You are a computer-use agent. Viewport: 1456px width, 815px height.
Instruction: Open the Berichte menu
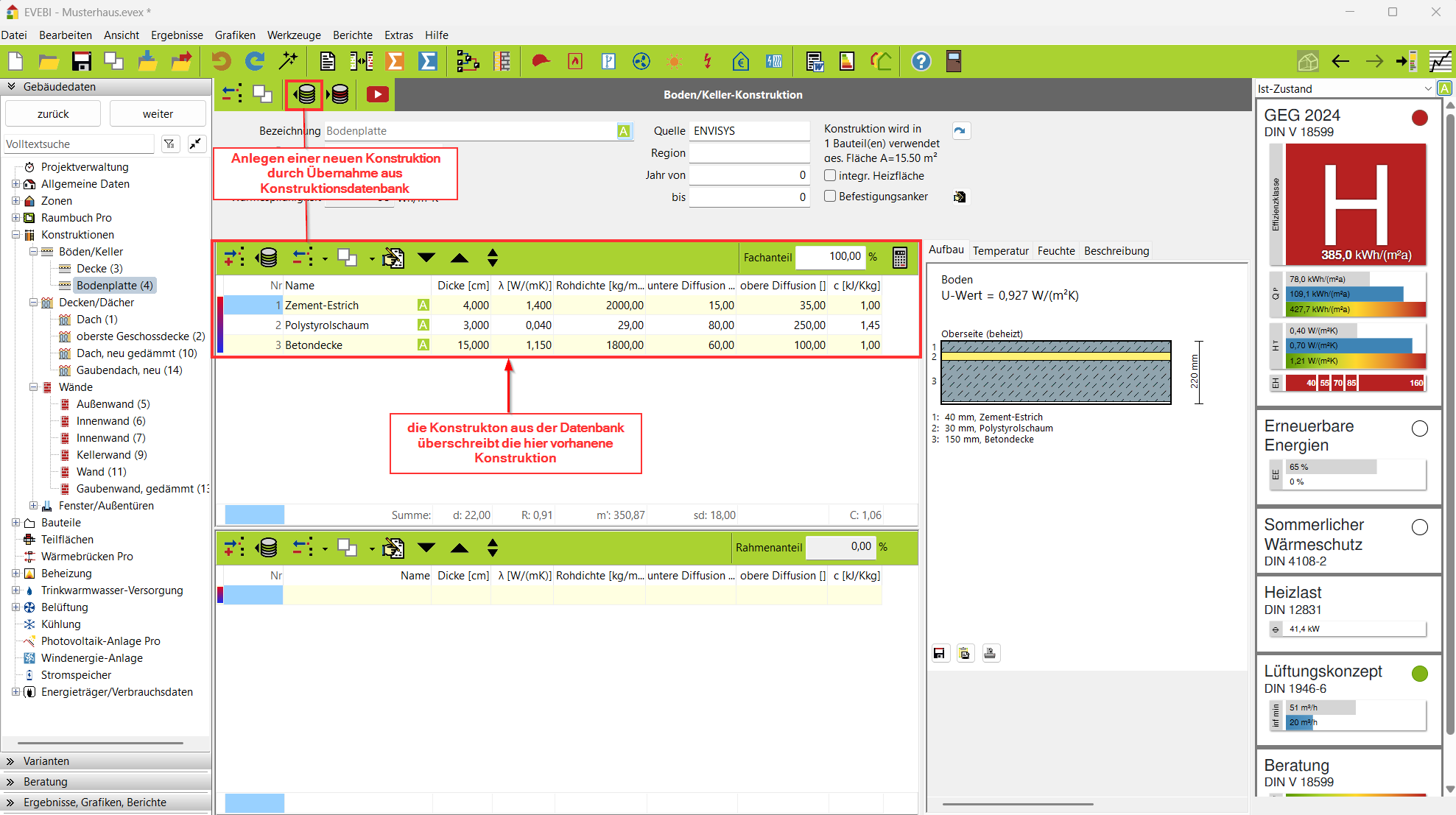coord(353,35)
